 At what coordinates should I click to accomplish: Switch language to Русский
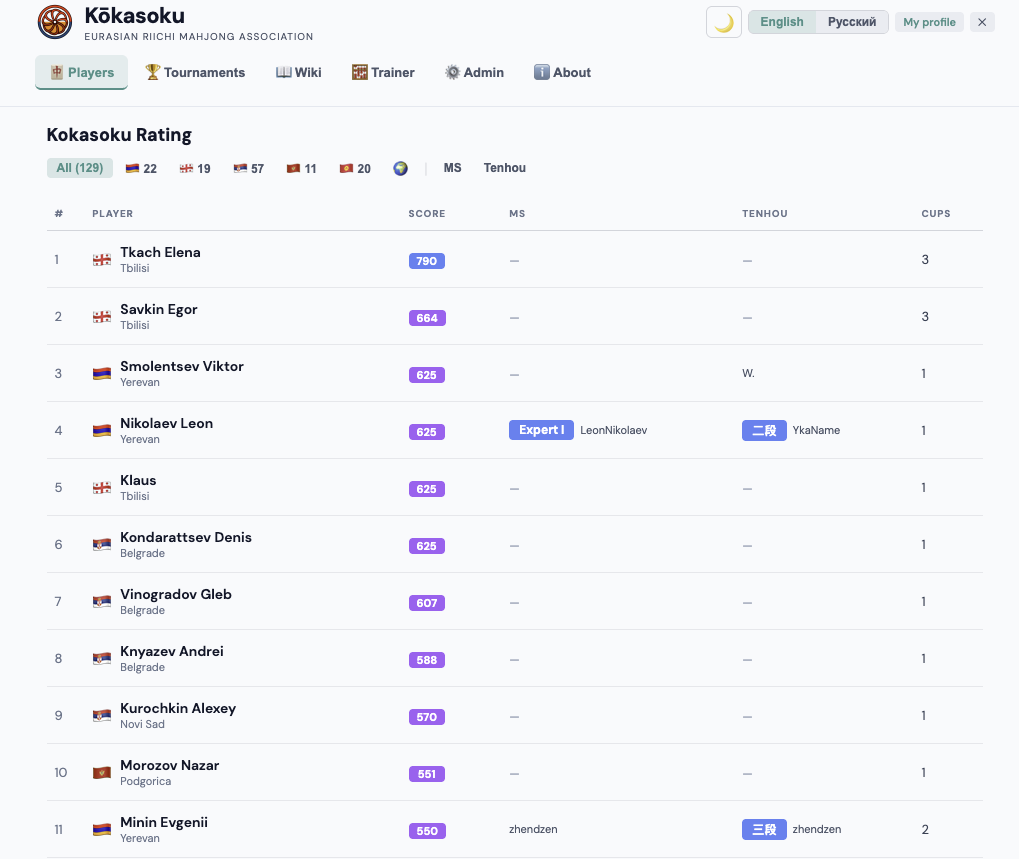click(851, 22)
